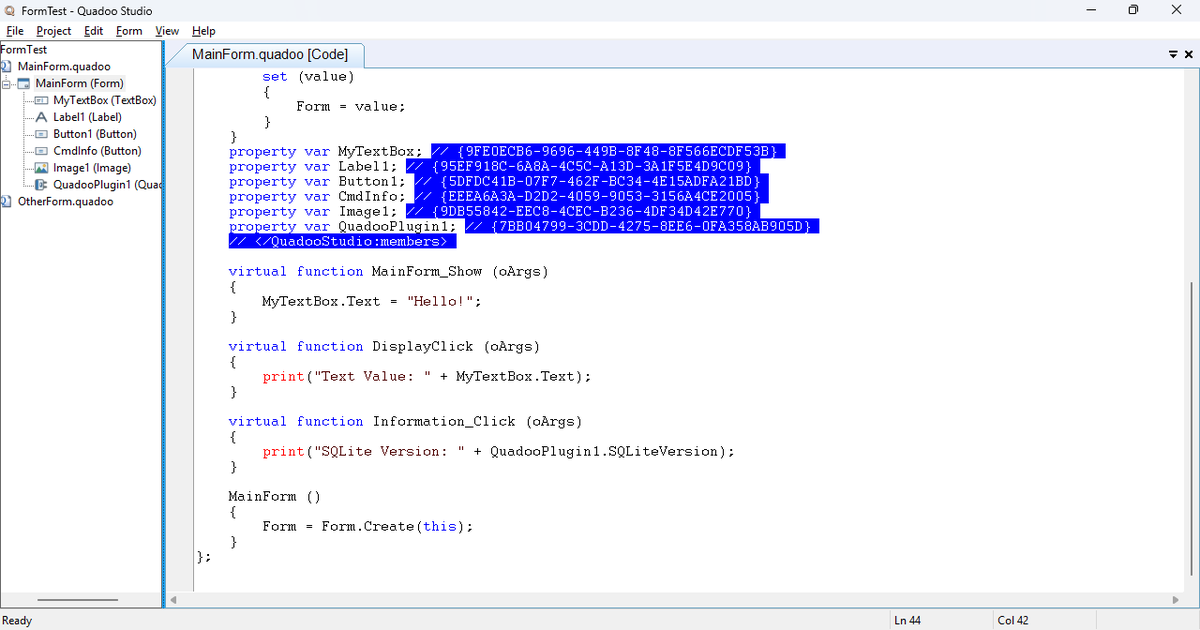Select MainForm.quadoo in the project tree
This screenshot has width=1200, height=630.
[x=64, y=66]
